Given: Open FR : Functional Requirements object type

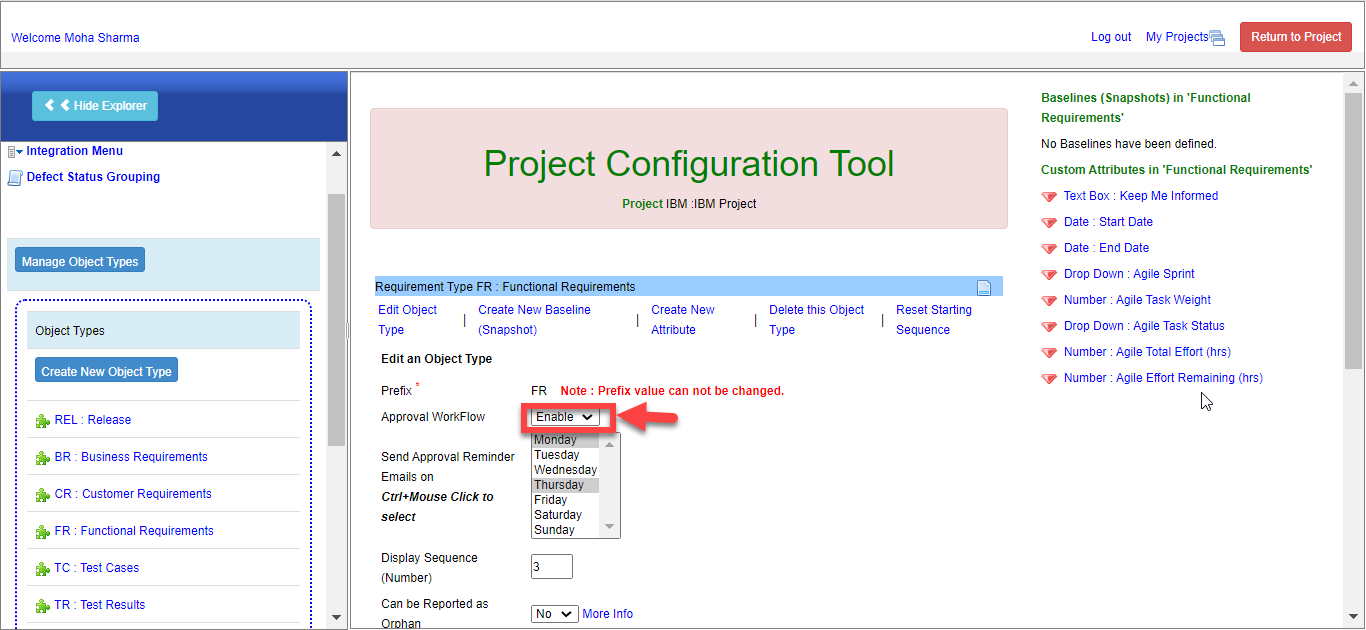Looking at the screenshot, I should coord(134,531).
